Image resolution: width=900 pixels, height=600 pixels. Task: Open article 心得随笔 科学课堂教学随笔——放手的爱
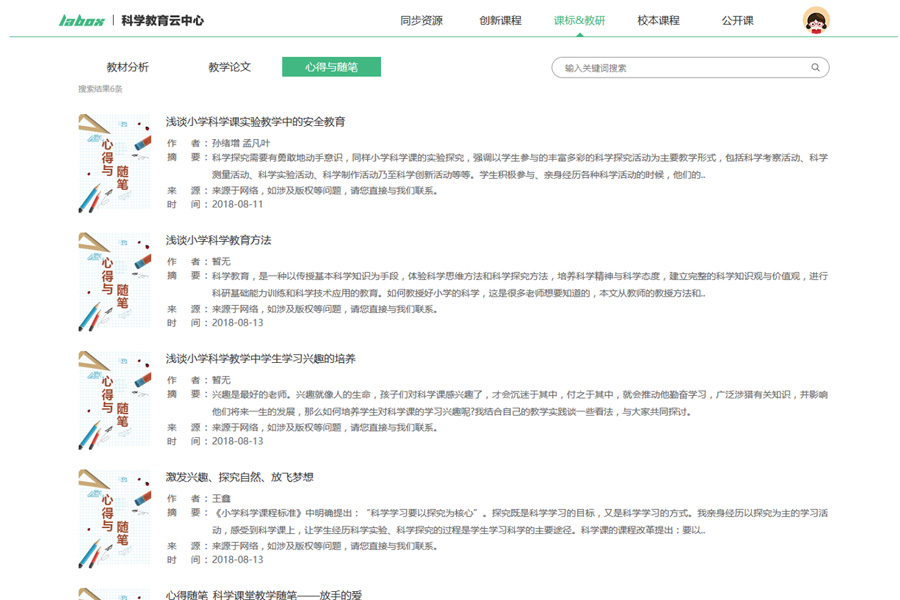[264, 594]
